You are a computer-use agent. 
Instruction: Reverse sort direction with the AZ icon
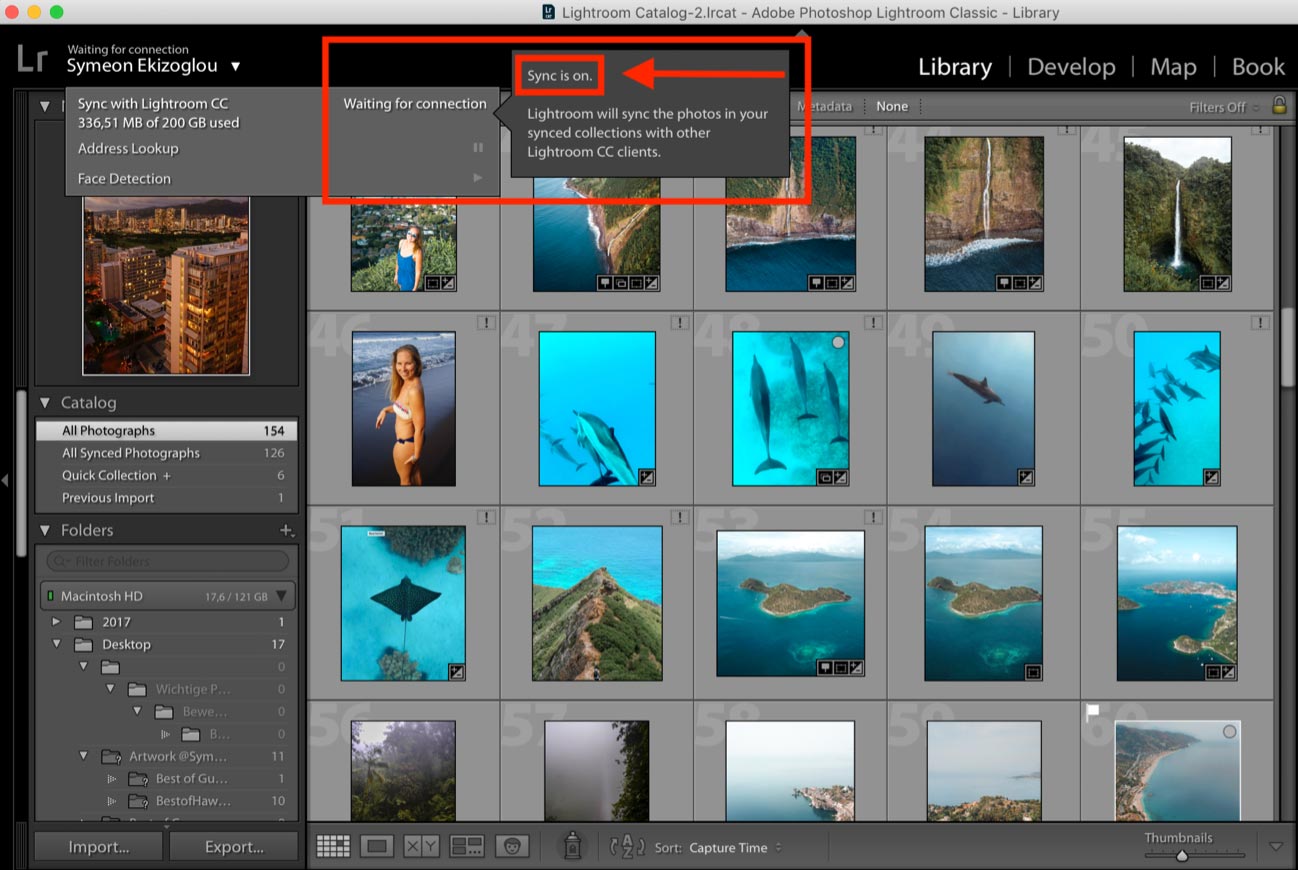click(x=627, y=846)
